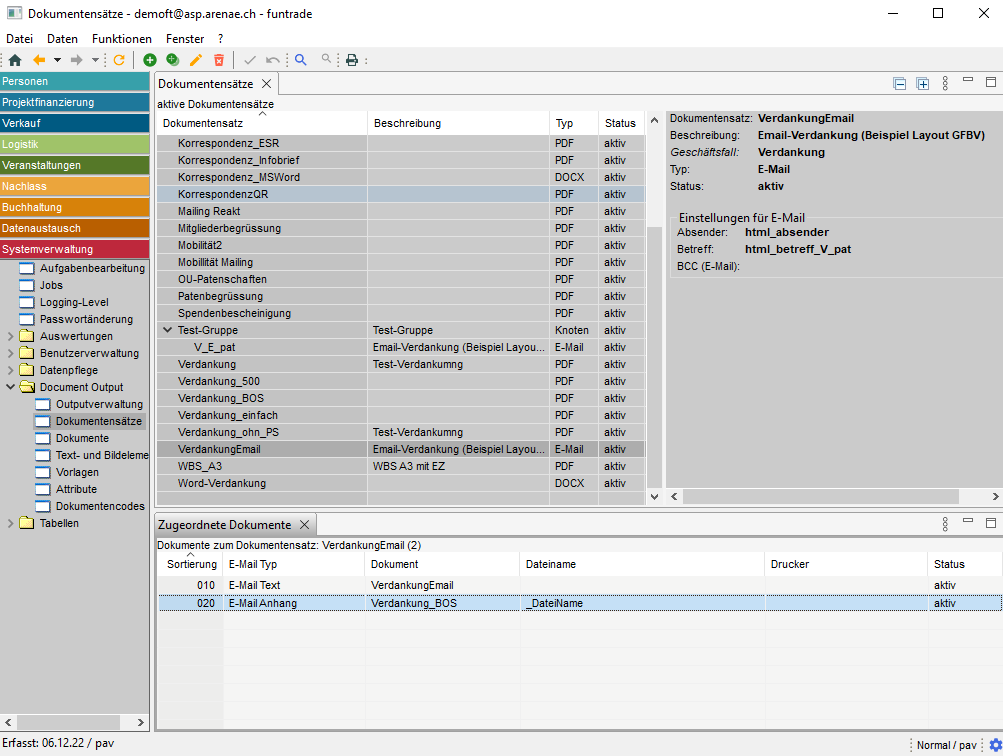
Task: Click the green plus add-record icon
Action: pos(150,60)
